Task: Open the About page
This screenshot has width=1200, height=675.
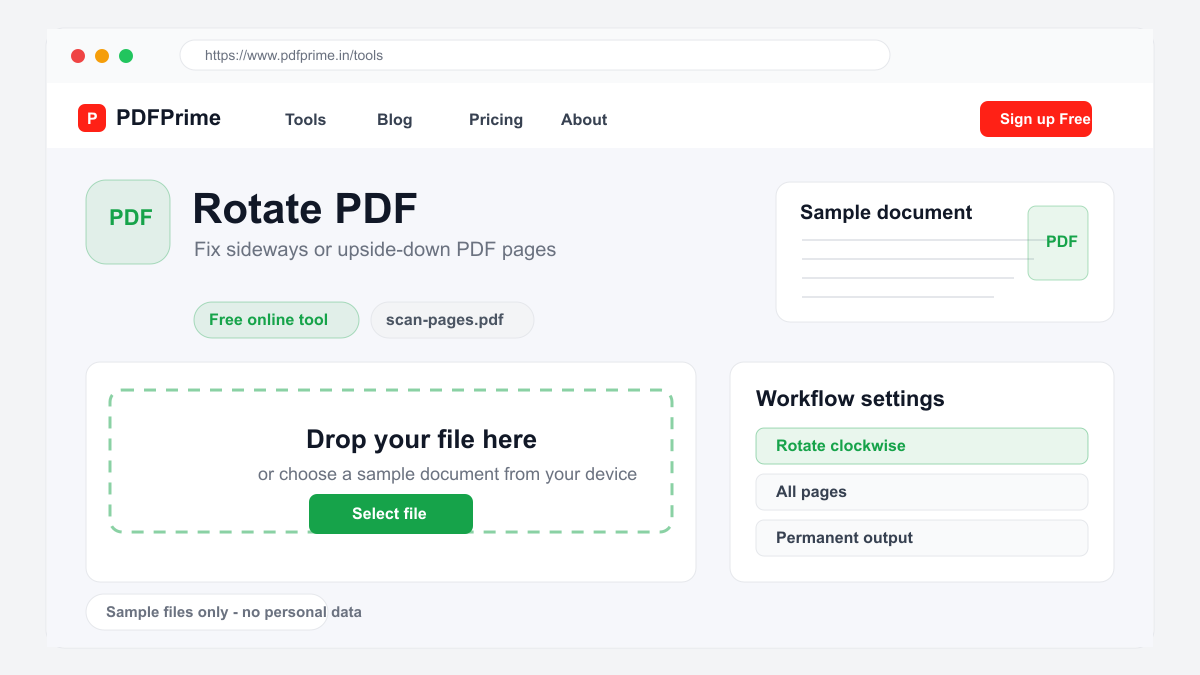Action: click(584, 119)
